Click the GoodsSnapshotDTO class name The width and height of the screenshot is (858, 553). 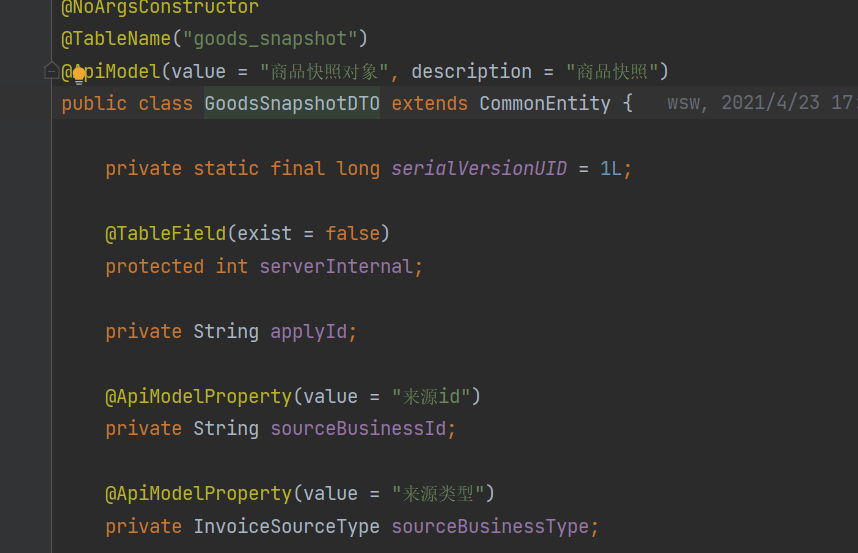pos(292,103)
